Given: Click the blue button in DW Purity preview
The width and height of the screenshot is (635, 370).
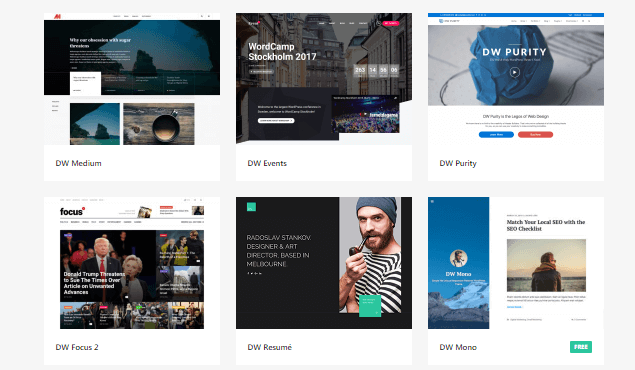Looking at the screenshot, I should tap(496, 134).
